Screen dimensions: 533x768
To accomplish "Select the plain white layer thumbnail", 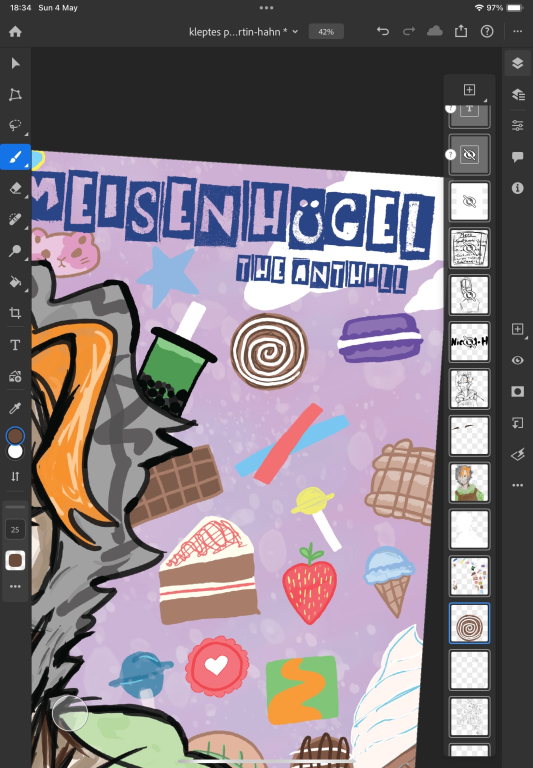I will click(469, 529).
